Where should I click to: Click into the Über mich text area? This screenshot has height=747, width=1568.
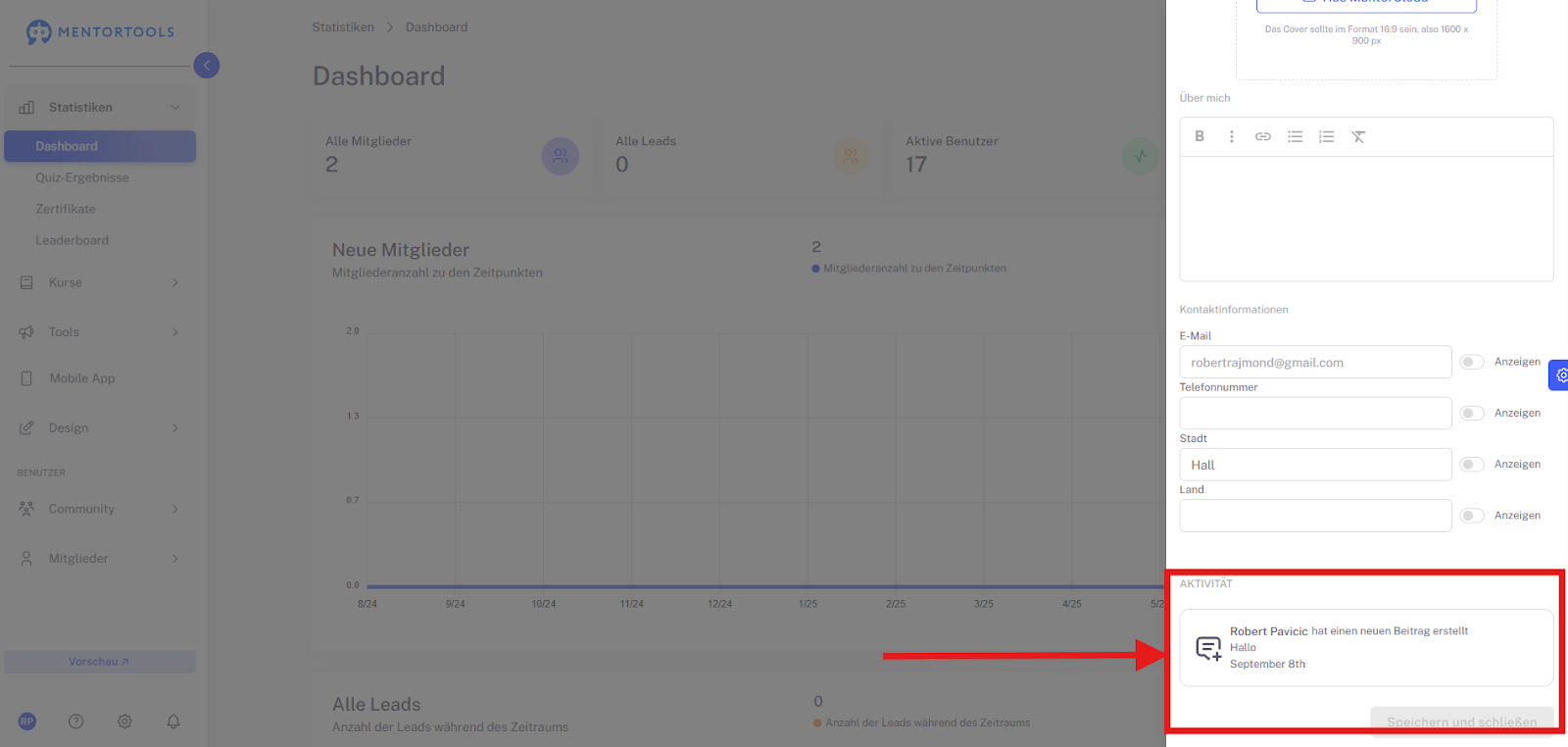(1366, 219)
